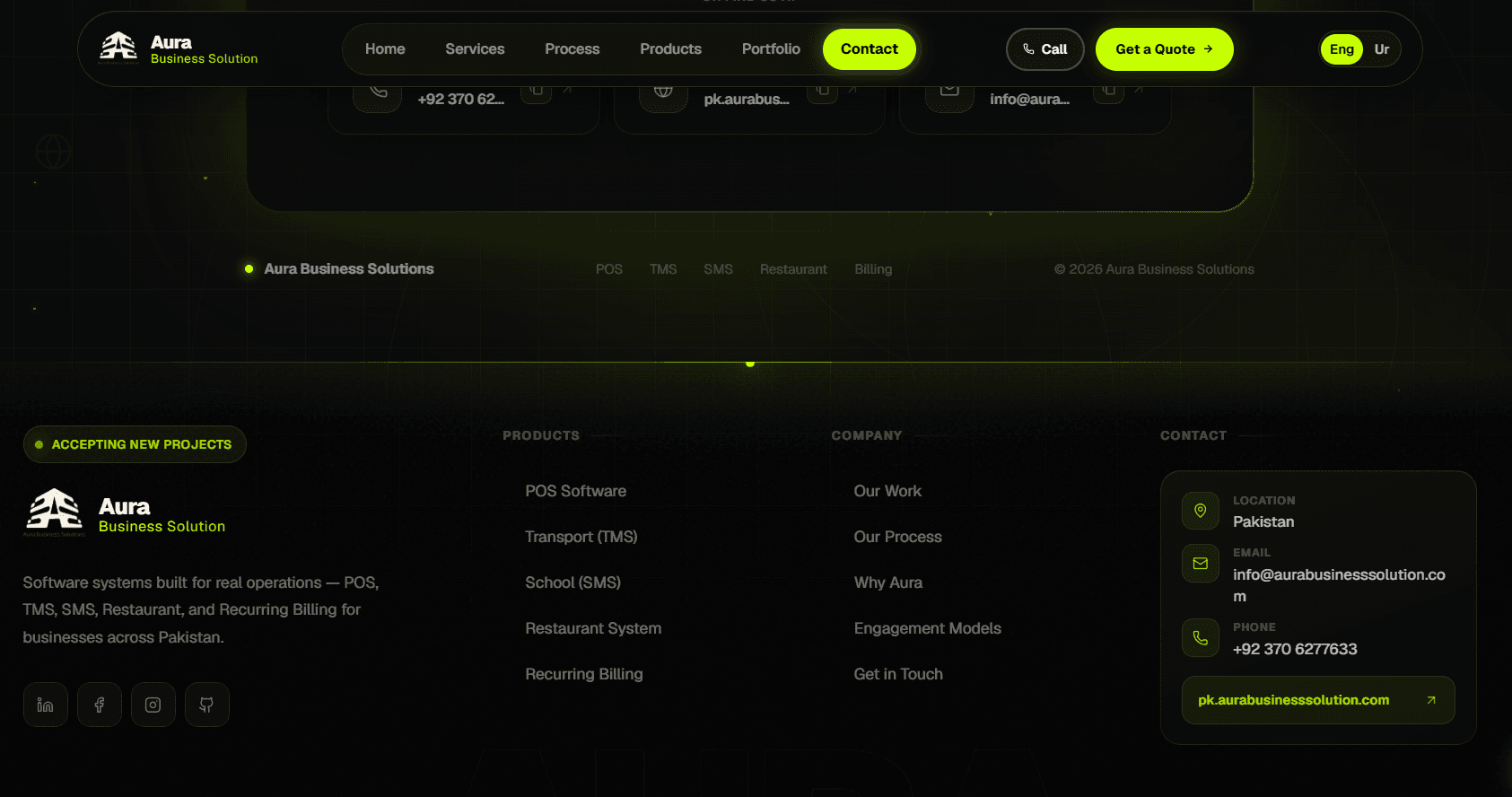Screen dimensions: 1512x797
Task: Open the SMS link in the mini footer
Action: click(718, 269)
